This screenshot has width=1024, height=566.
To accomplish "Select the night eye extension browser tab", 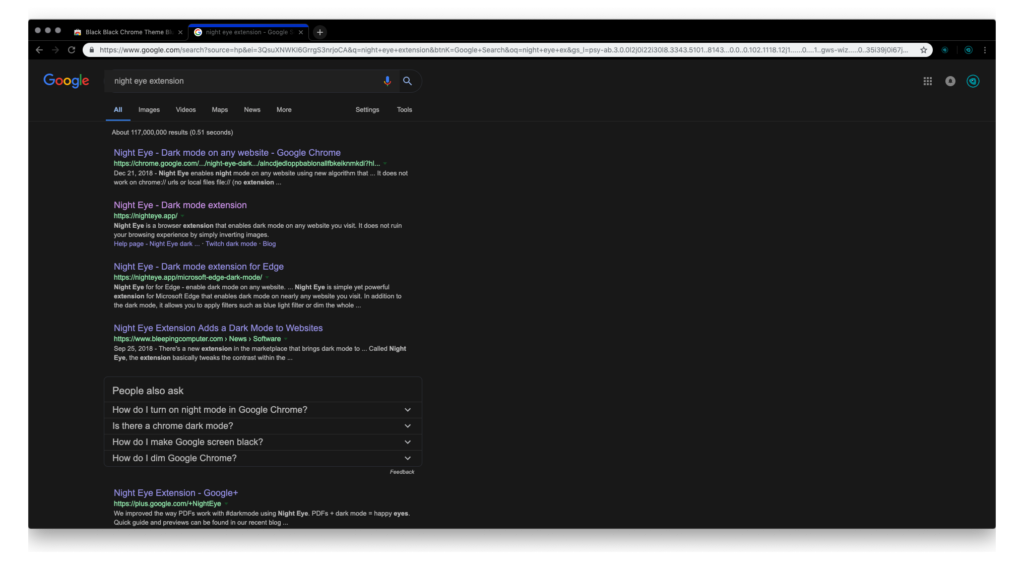I will pos(248,32).
